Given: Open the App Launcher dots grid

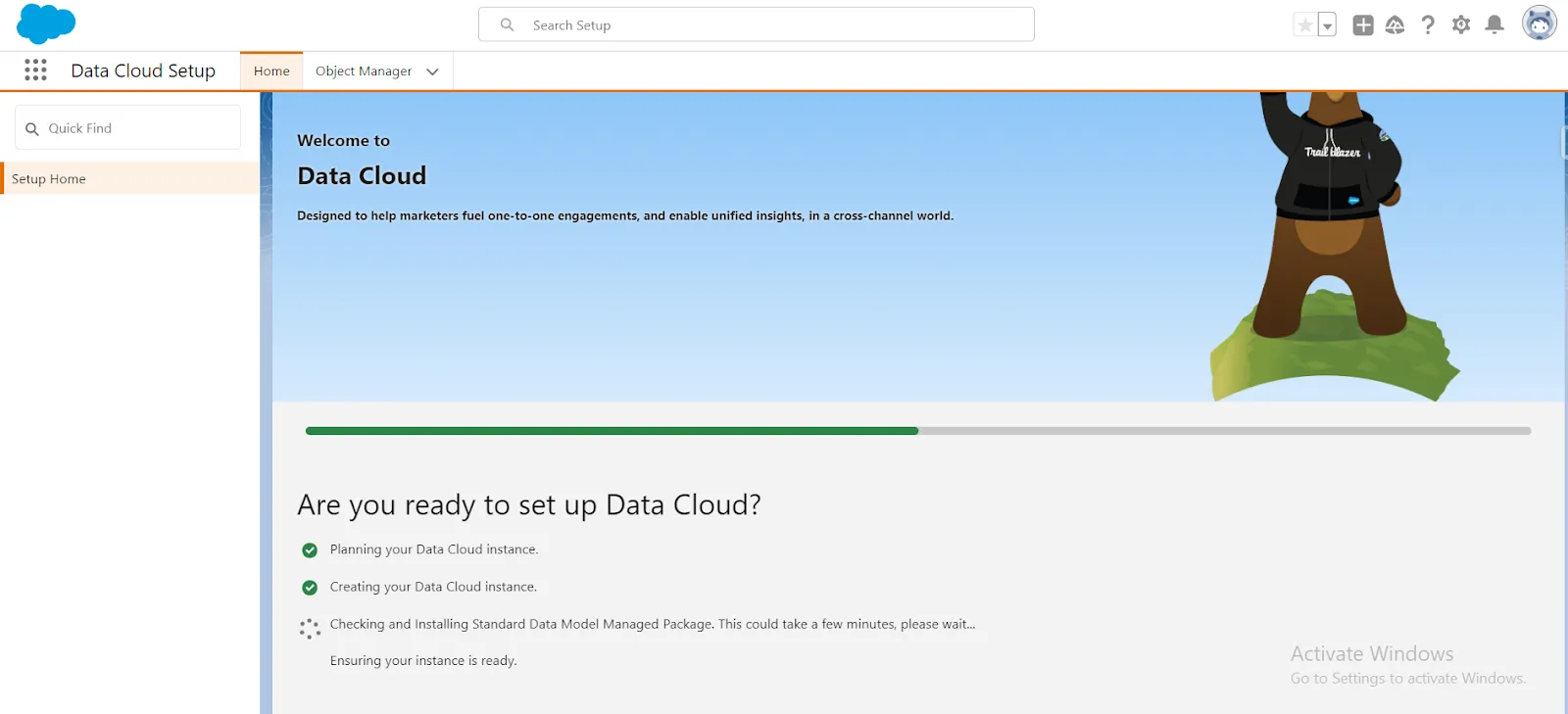Looking at the screenshot, I should pyautogui.click(x=36, y=70).
